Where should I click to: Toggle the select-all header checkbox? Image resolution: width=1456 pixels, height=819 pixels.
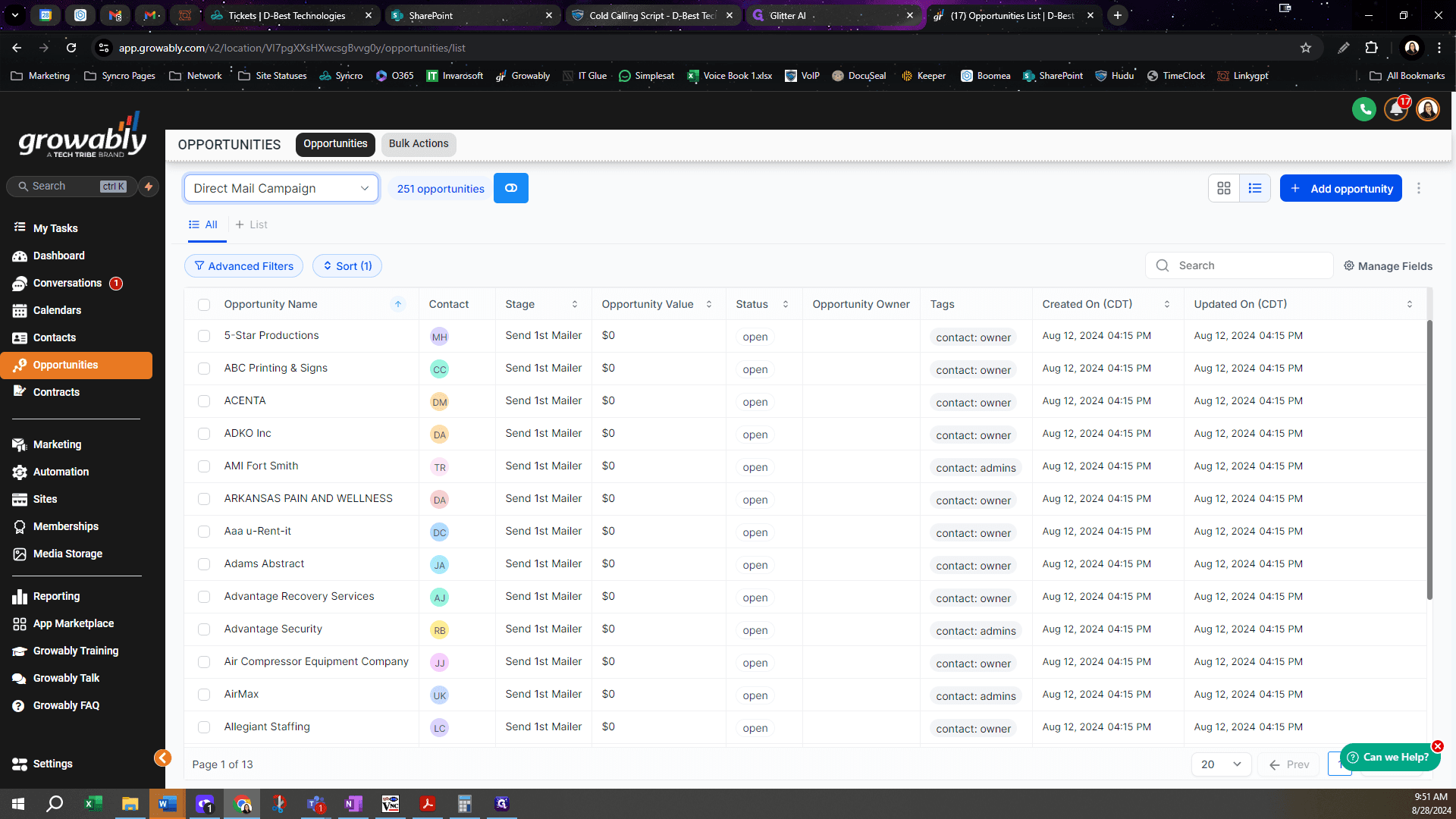point(204,305)
